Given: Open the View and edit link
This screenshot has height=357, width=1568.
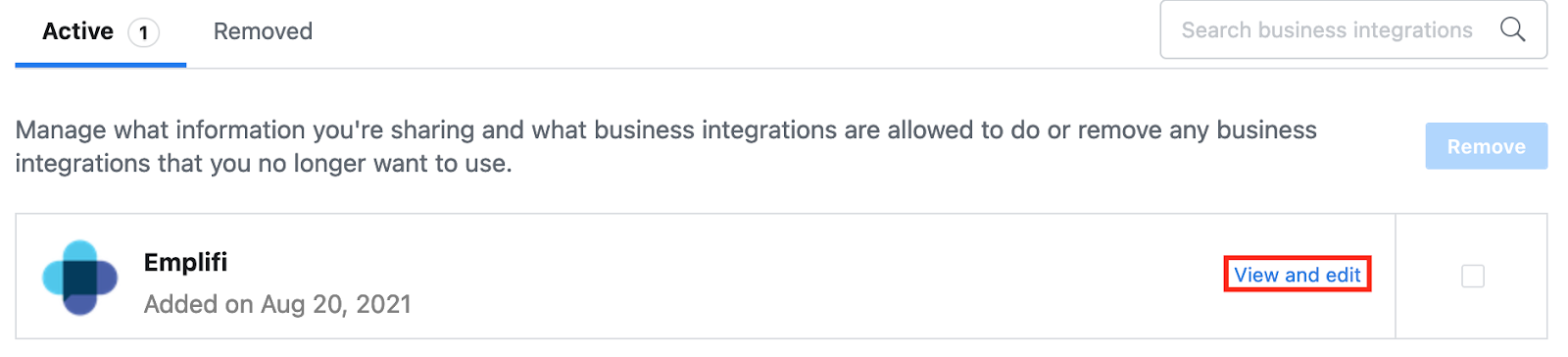Looking at the screenshot, I should (1297, 275).
